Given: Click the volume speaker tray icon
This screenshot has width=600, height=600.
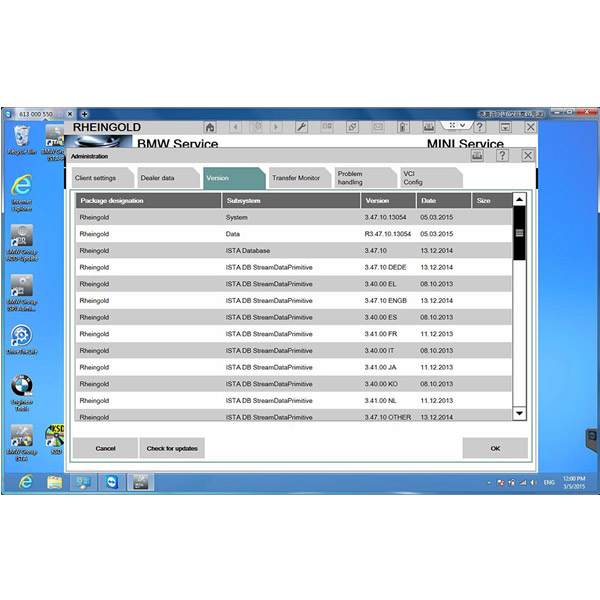Looking at the screenshot, I should pos(534,483).
